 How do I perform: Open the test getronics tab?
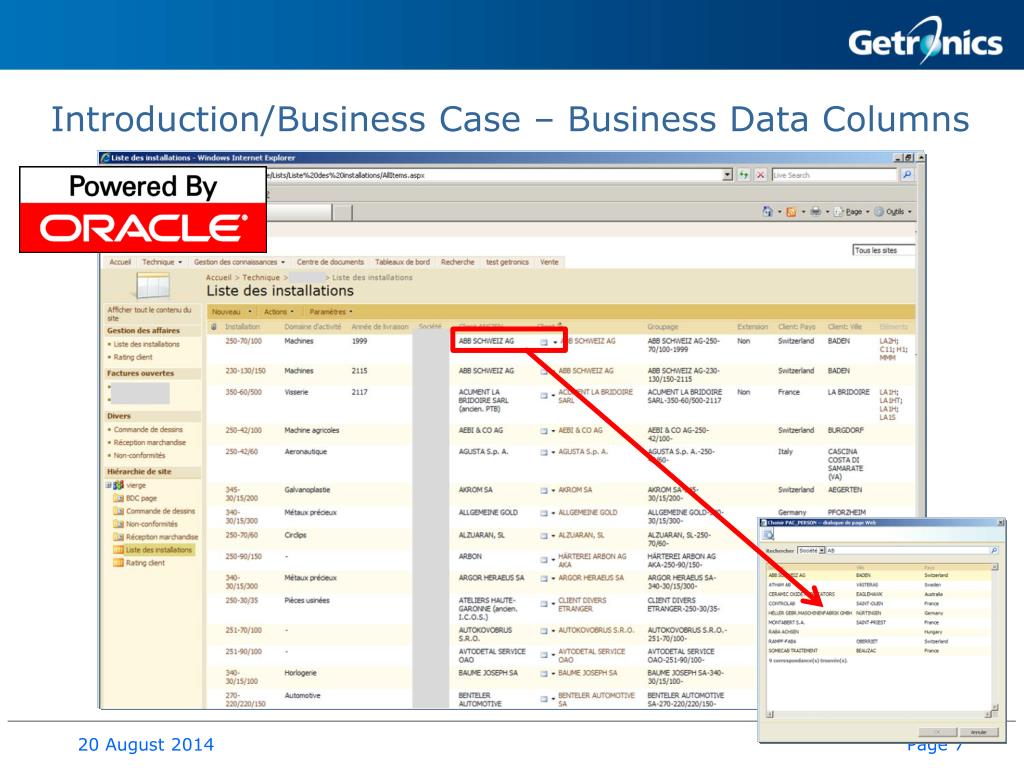click(x=507, y=262)
